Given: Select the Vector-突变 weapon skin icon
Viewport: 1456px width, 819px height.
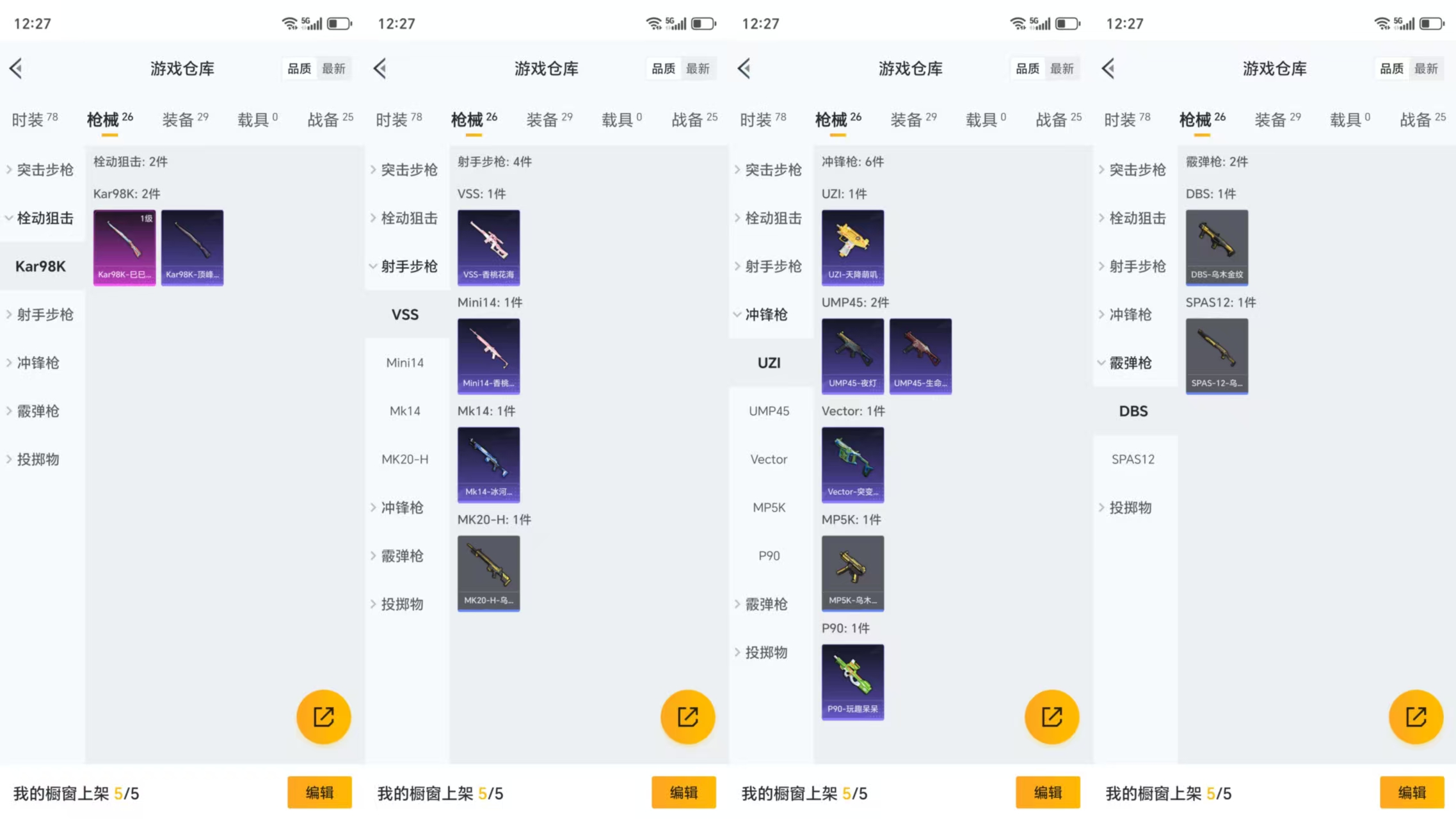Looking at the screenshot, I should point(852,464).
